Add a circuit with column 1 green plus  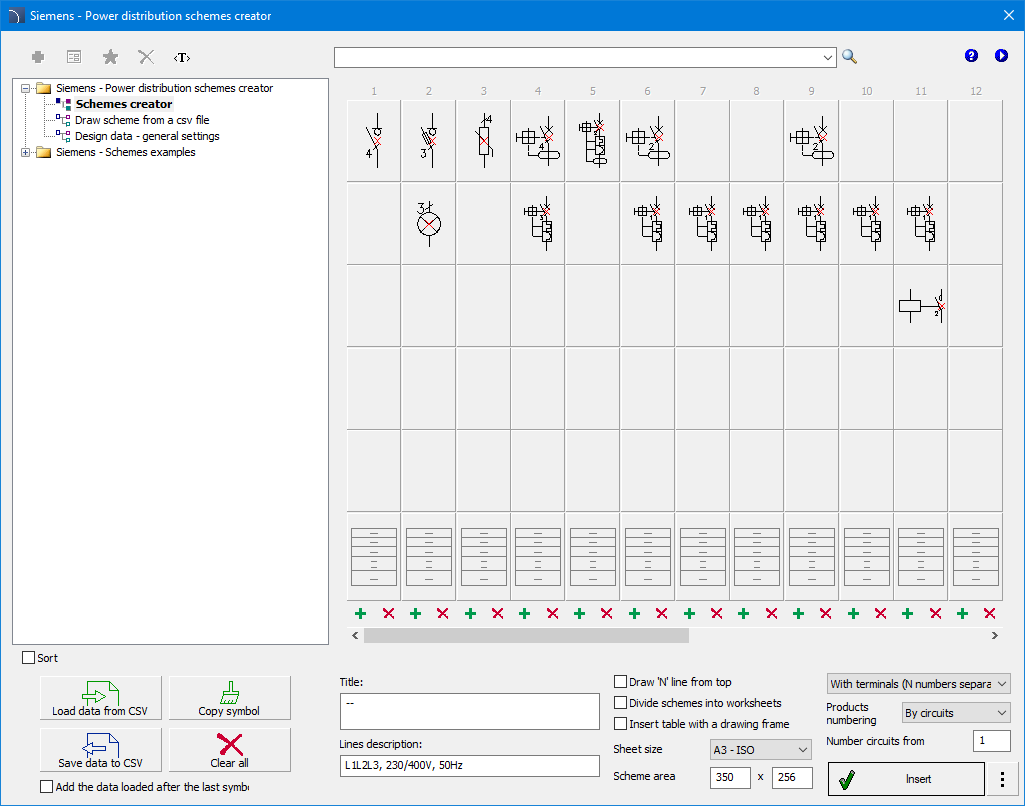coord(360,613)
